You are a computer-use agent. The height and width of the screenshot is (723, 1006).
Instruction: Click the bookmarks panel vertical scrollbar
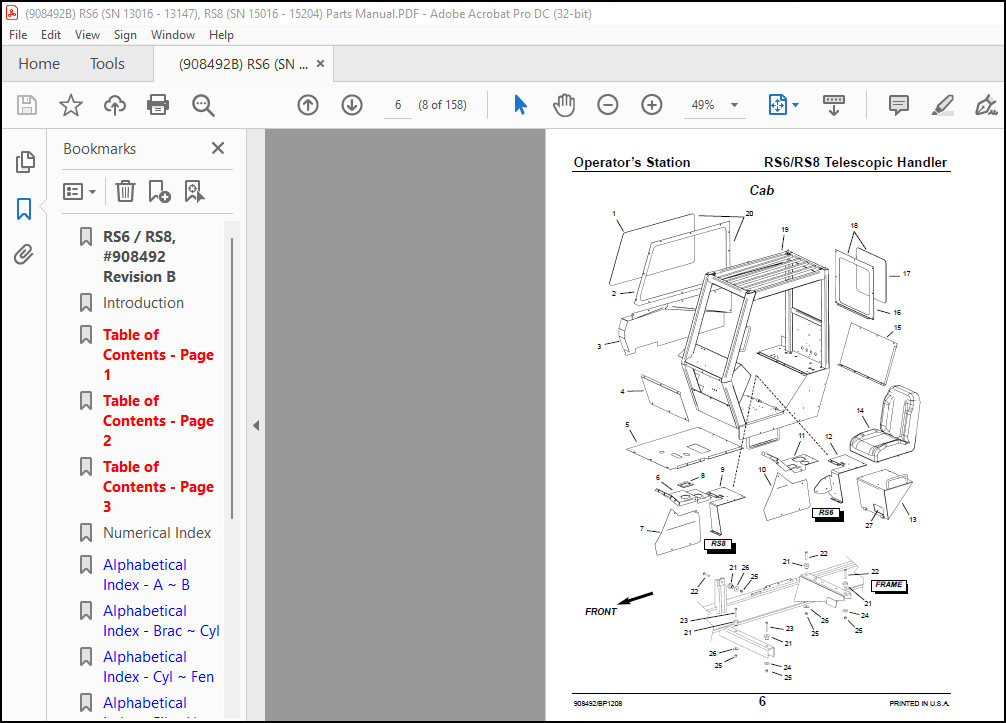click(232, 379)
